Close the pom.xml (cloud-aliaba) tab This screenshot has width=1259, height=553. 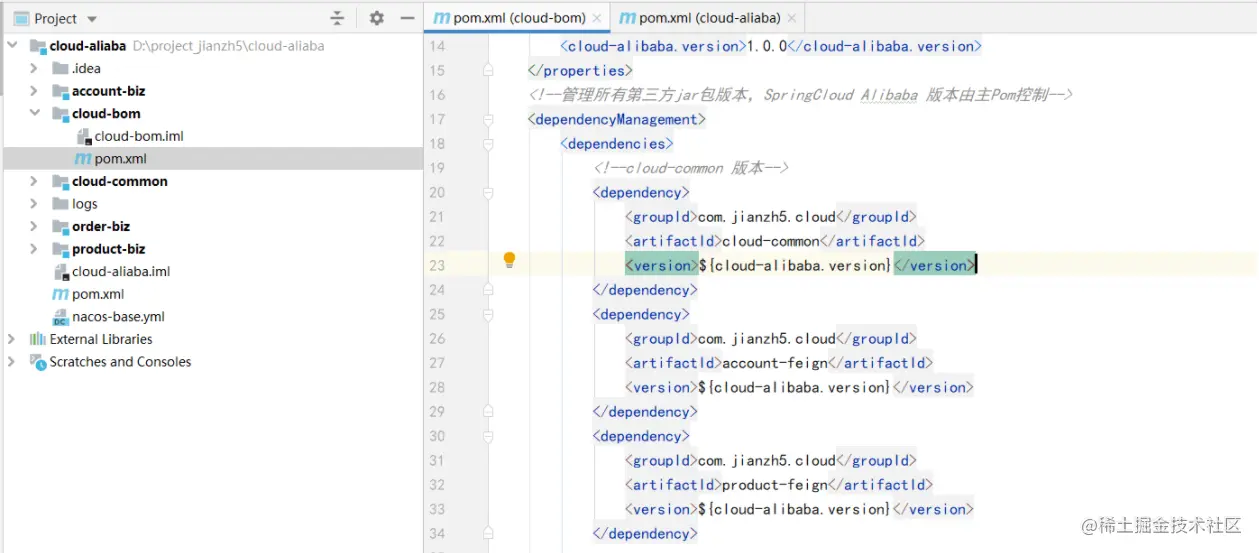pyautogui.click(x=792, y=18)
